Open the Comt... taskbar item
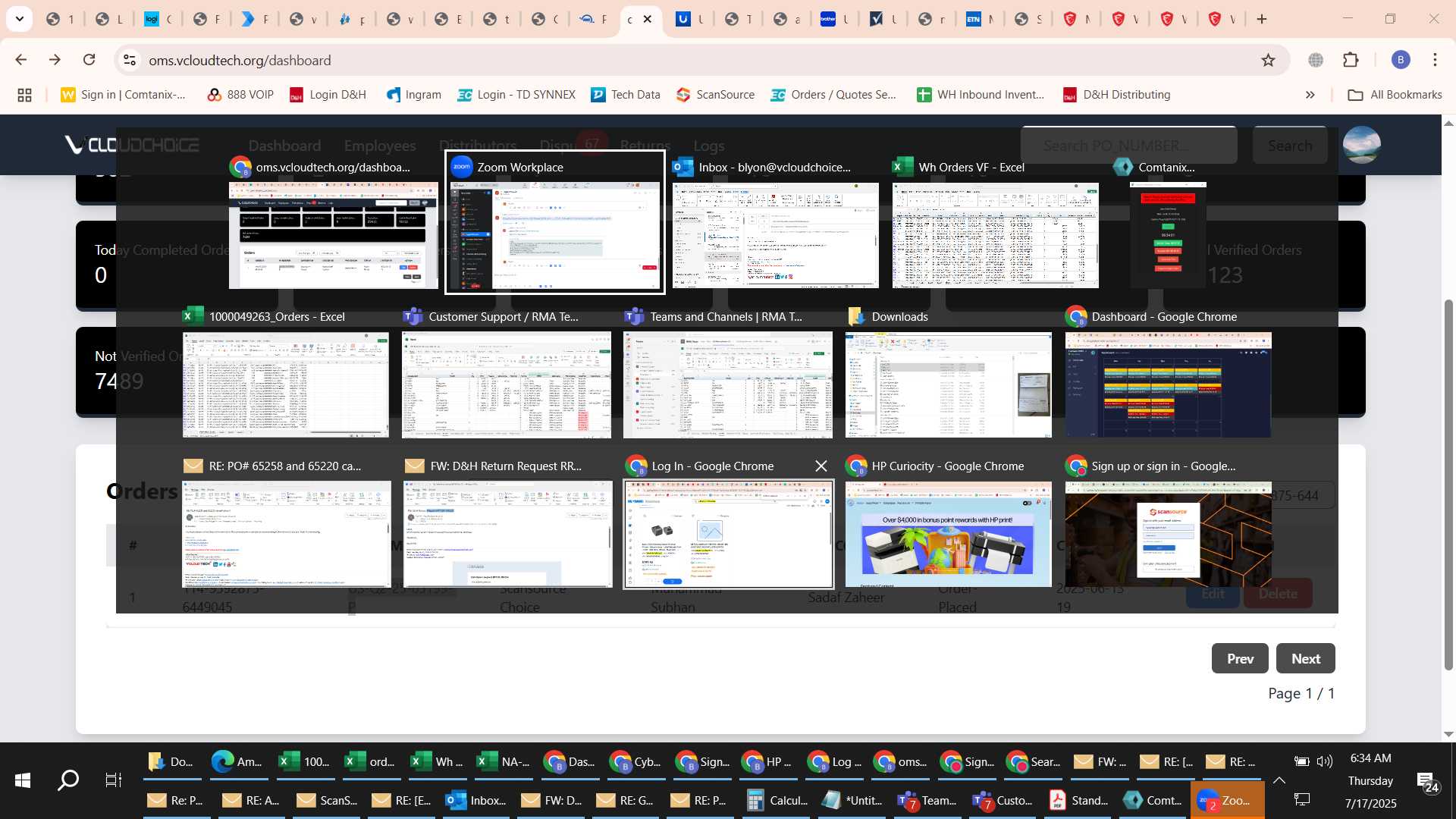The height and width of the screenshot is (819, 1456). click(1153, 800)
